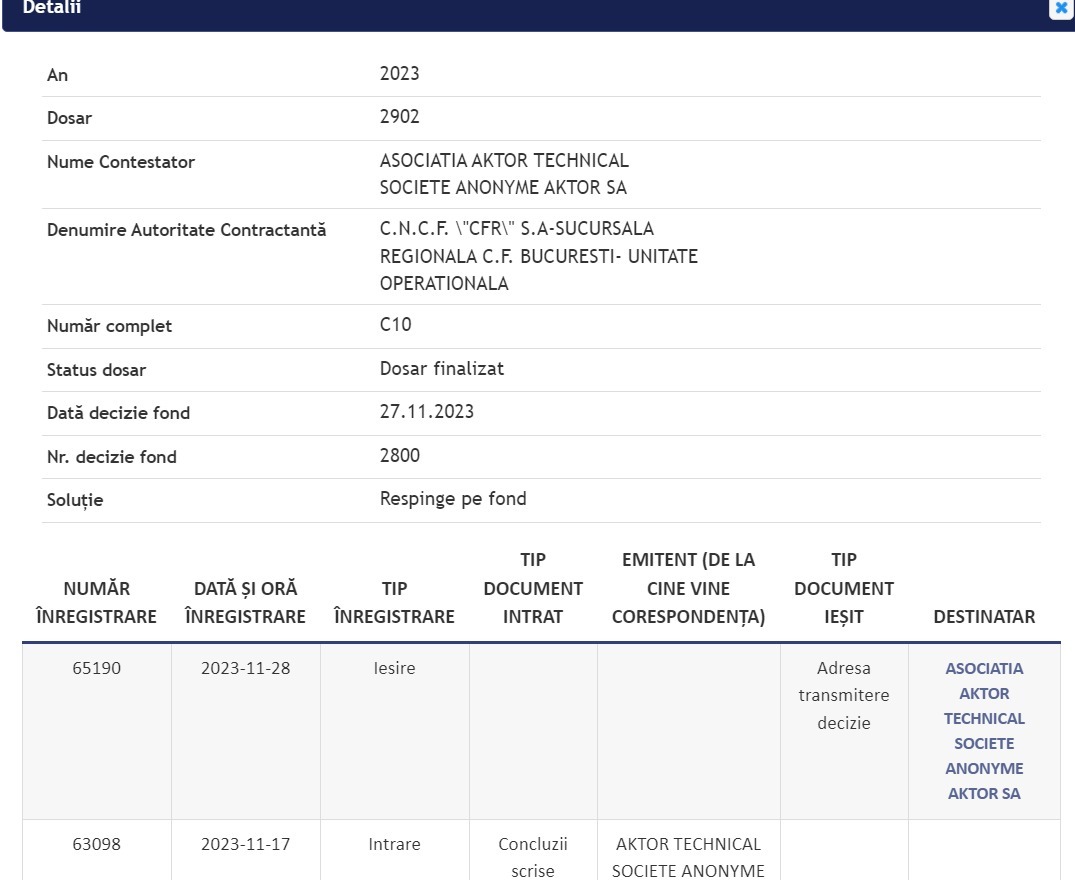
Task: Click the decision date 27.11.2023
Action: (426, 412)
